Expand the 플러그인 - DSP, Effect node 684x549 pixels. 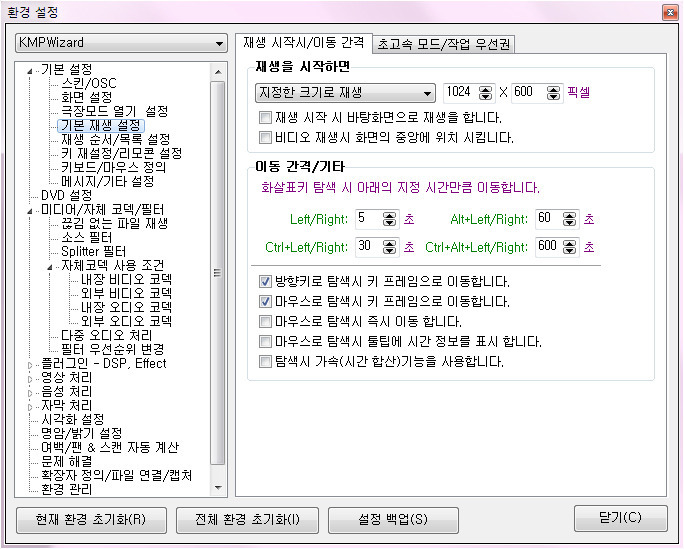(30, 365)
